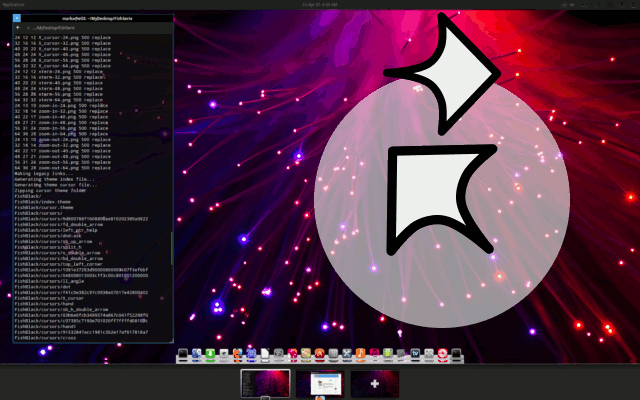This screenshot has width=640, height=400.
Task: Click the line 'FishBlack/cursors/sb_h_double_arrow'
Action: pos(62,310)
